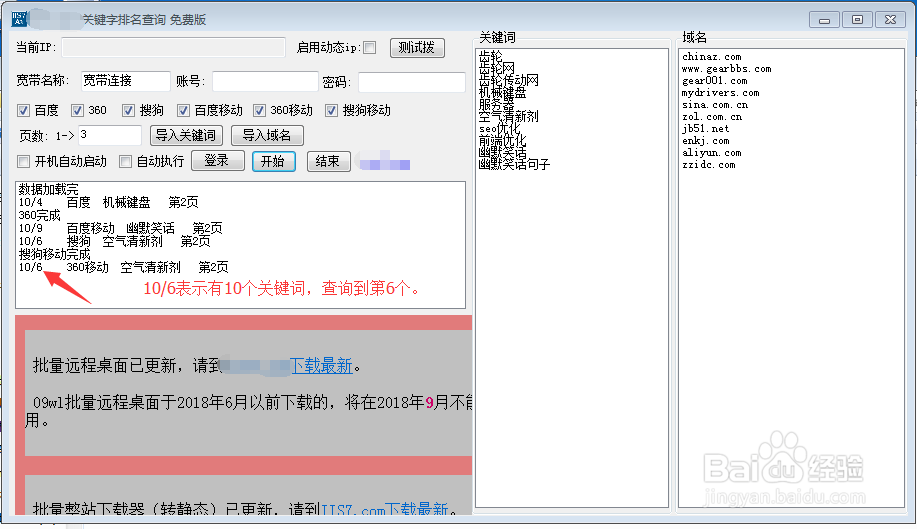
Task: Select domain www.gearbbs.com
Action: click(726, 68)
